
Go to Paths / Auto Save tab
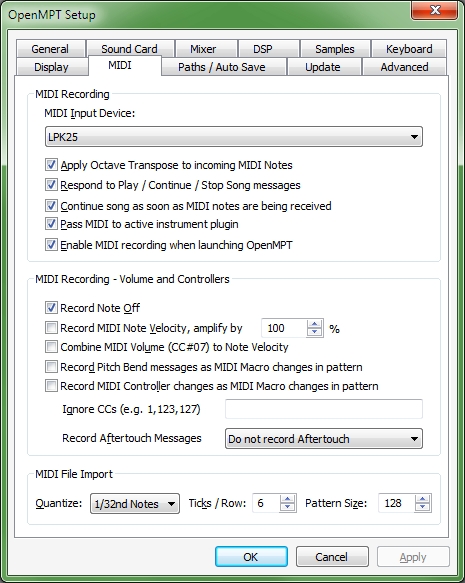(x=222, y=67)
